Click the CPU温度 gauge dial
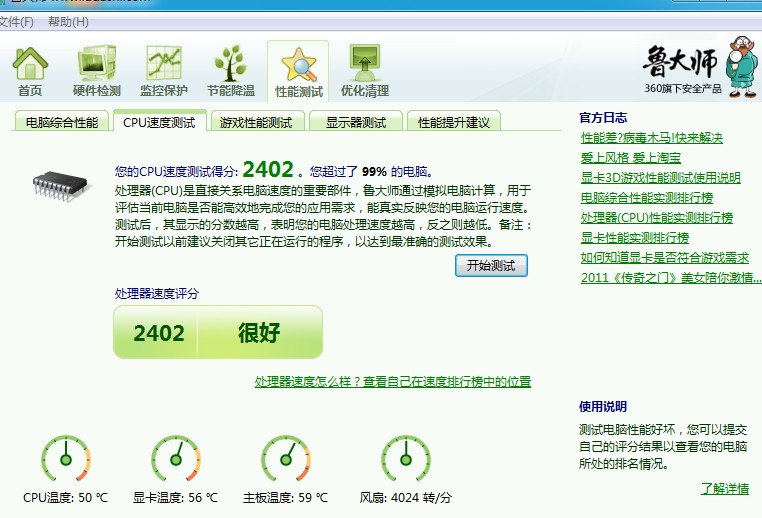 (66, 459)
